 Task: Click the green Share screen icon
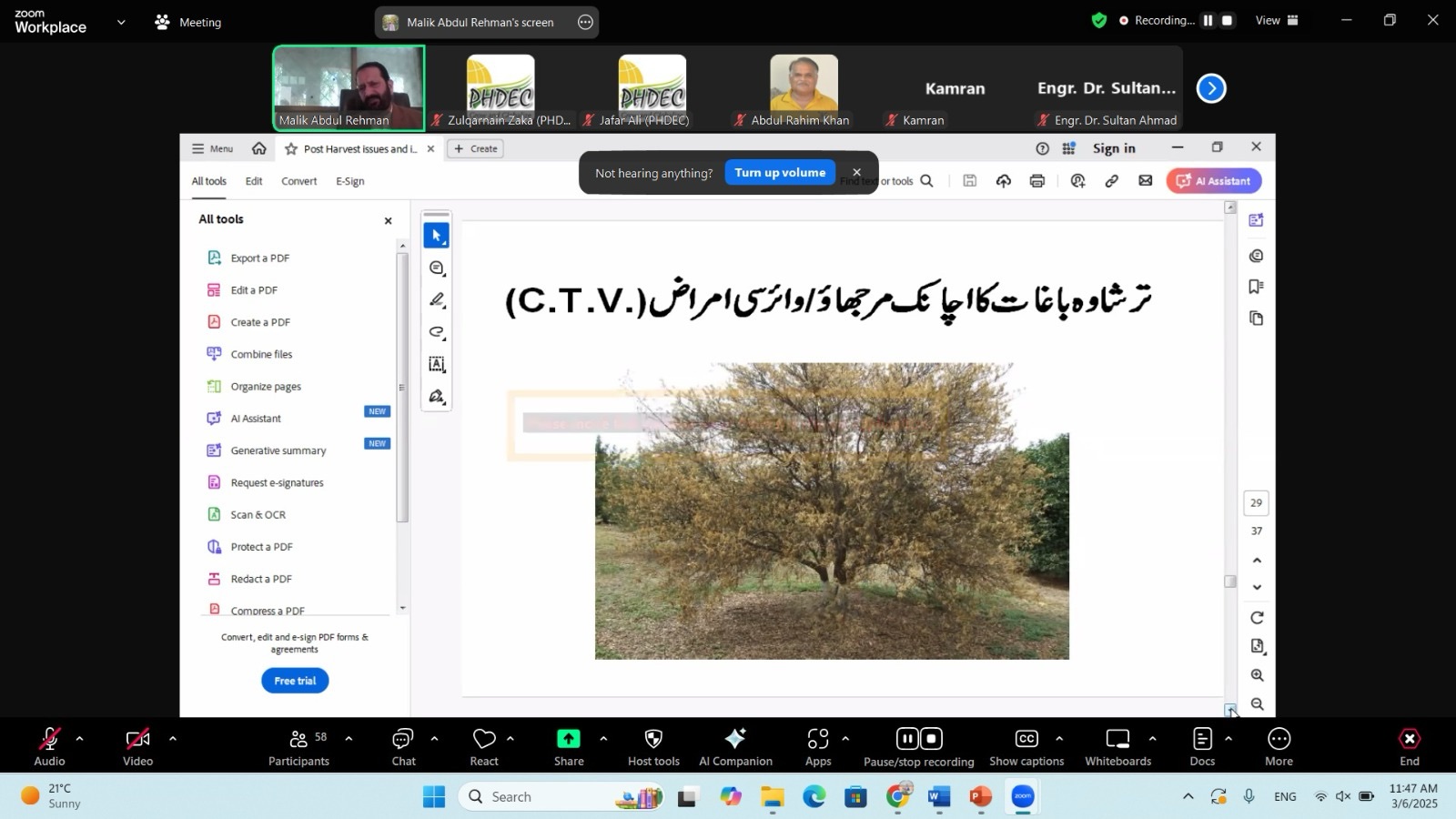[x=569, y=739]
